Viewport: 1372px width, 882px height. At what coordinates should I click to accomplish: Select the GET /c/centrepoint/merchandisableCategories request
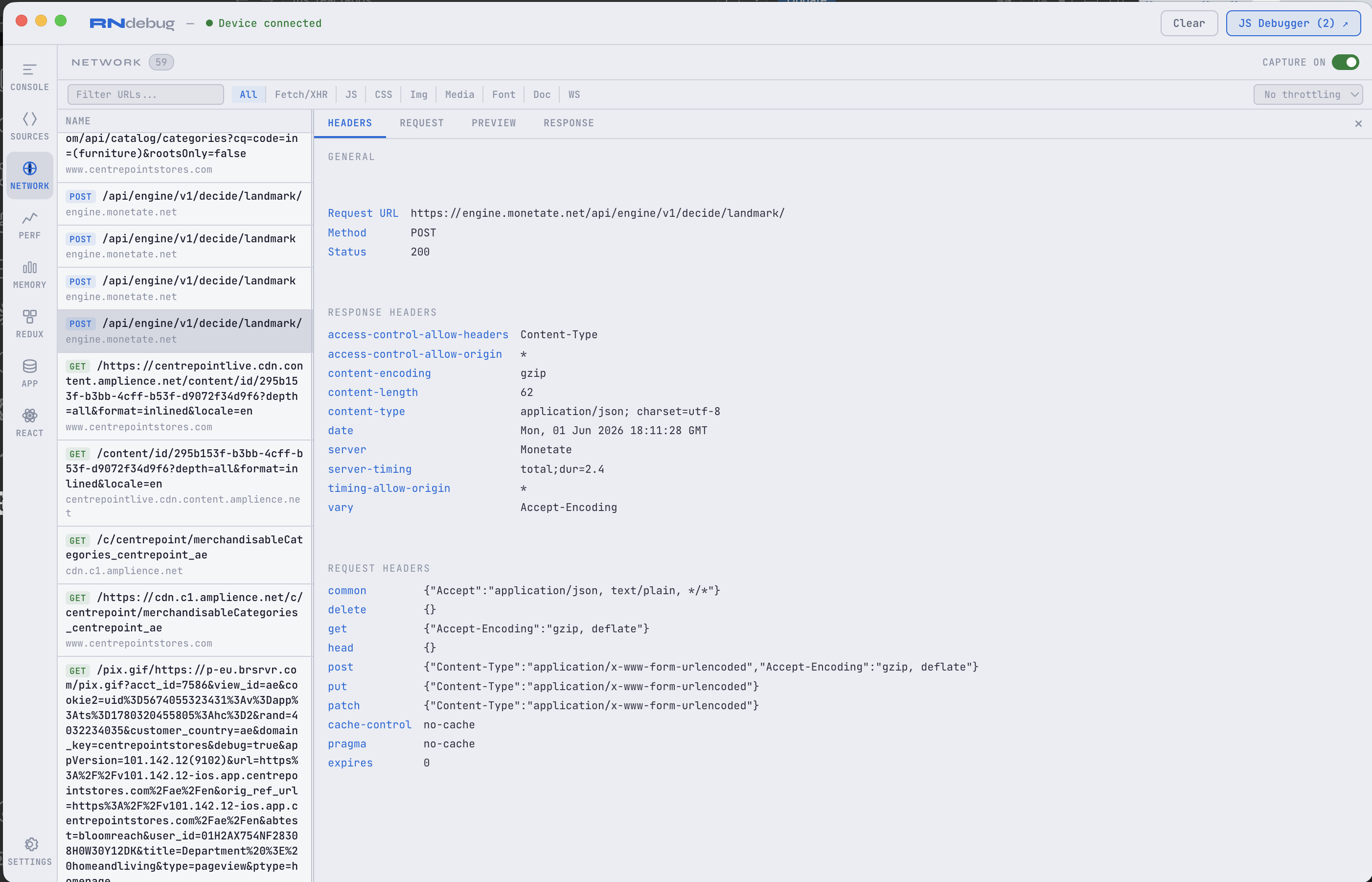pos(185,555)
